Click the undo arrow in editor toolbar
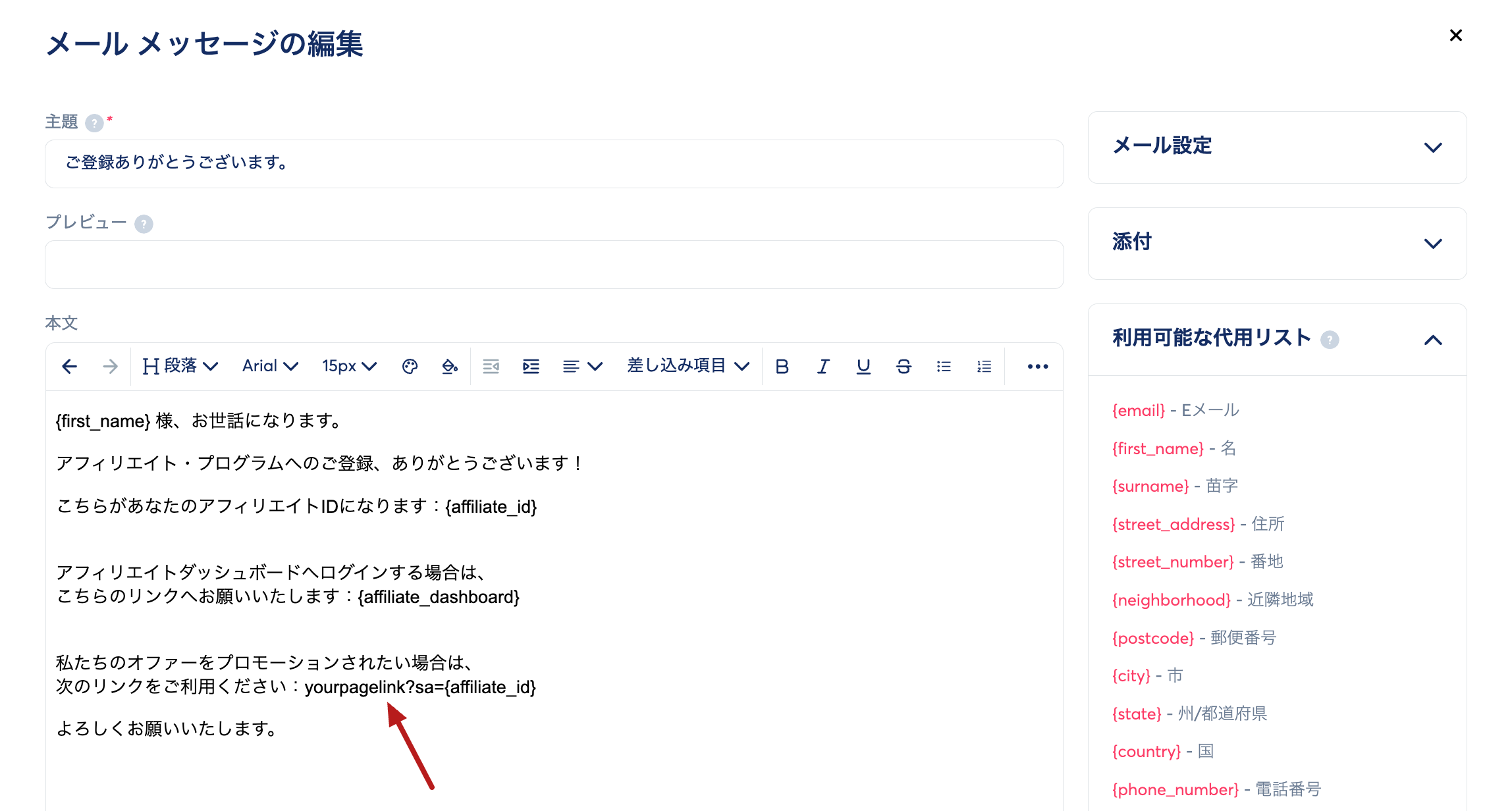 click(x=69, y=367)
